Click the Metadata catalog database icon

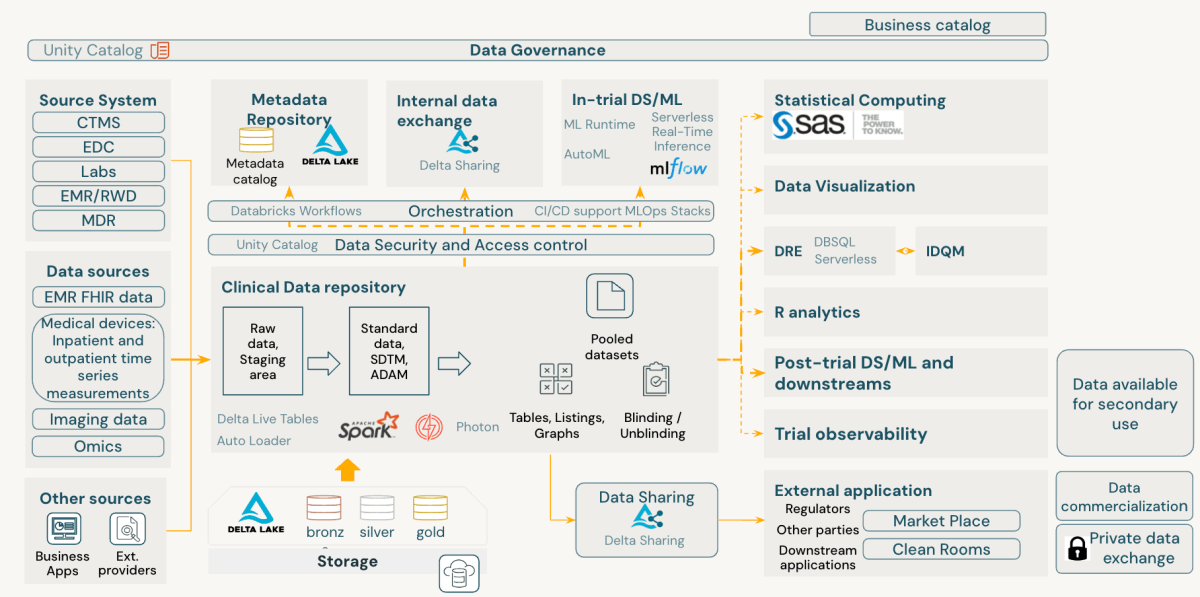256,140
